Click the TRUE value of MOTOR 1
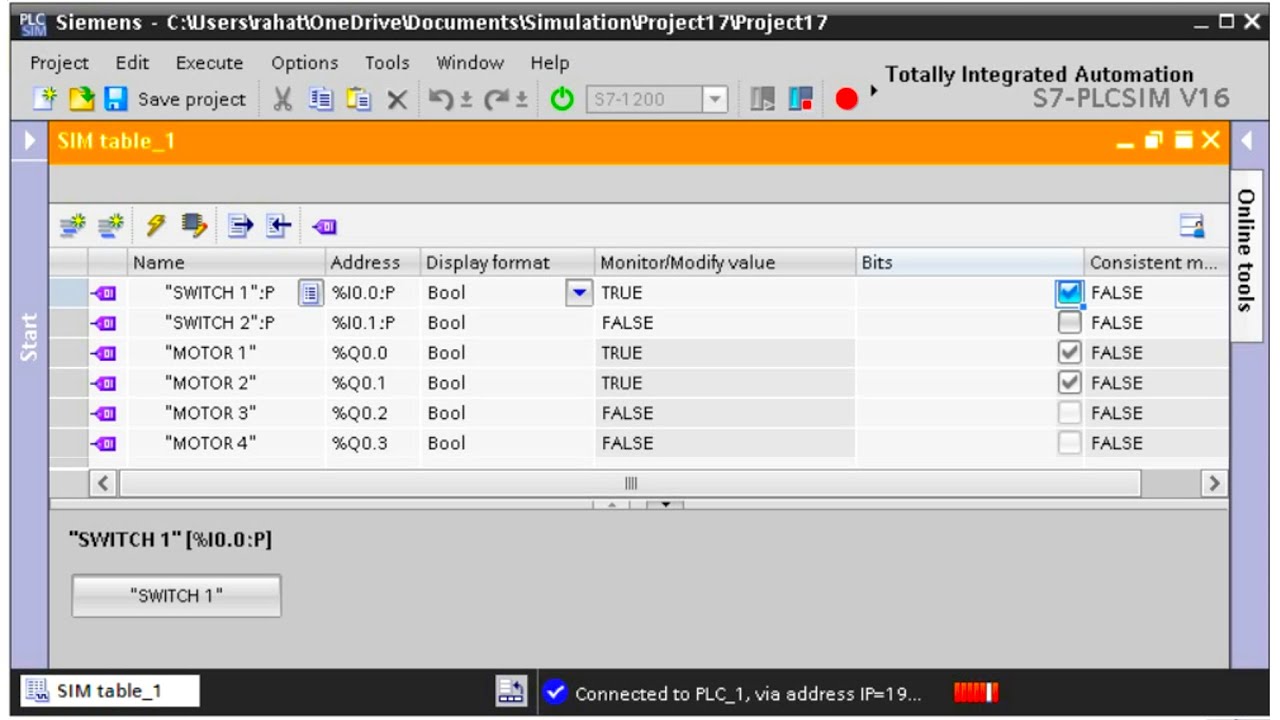Screen dimensions: 1280x720 click(x=622, y=353)
